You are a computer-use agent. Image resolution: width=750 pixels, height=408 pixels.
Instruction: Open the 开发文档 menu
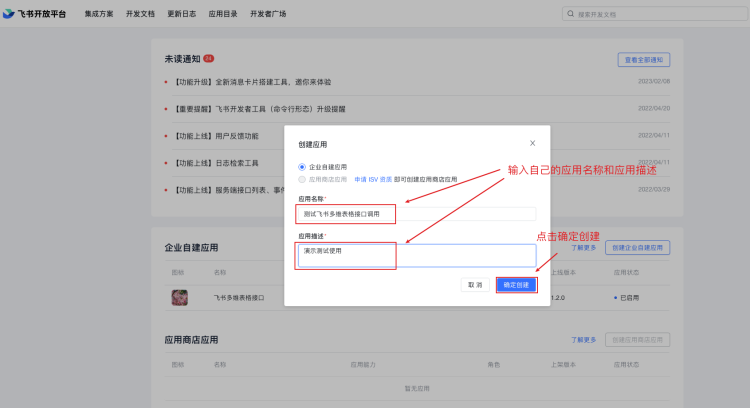[x=140, y=14]
